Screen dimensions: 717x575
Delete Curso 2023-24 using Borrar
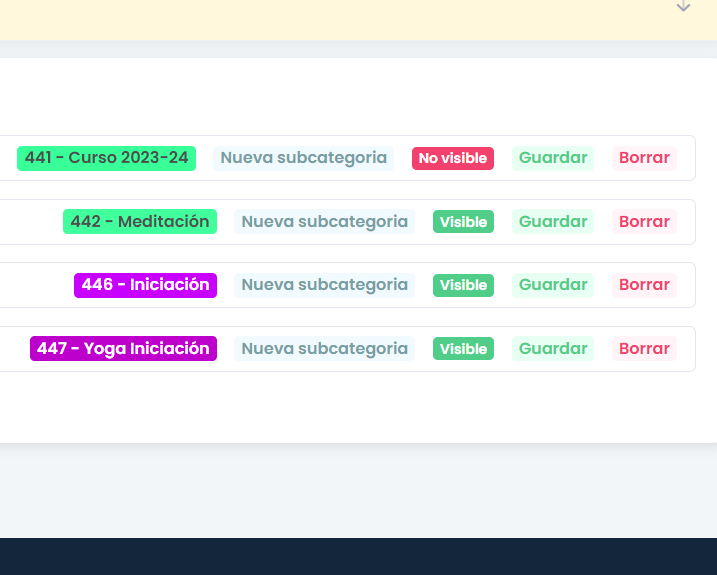(x=644, y=158)
